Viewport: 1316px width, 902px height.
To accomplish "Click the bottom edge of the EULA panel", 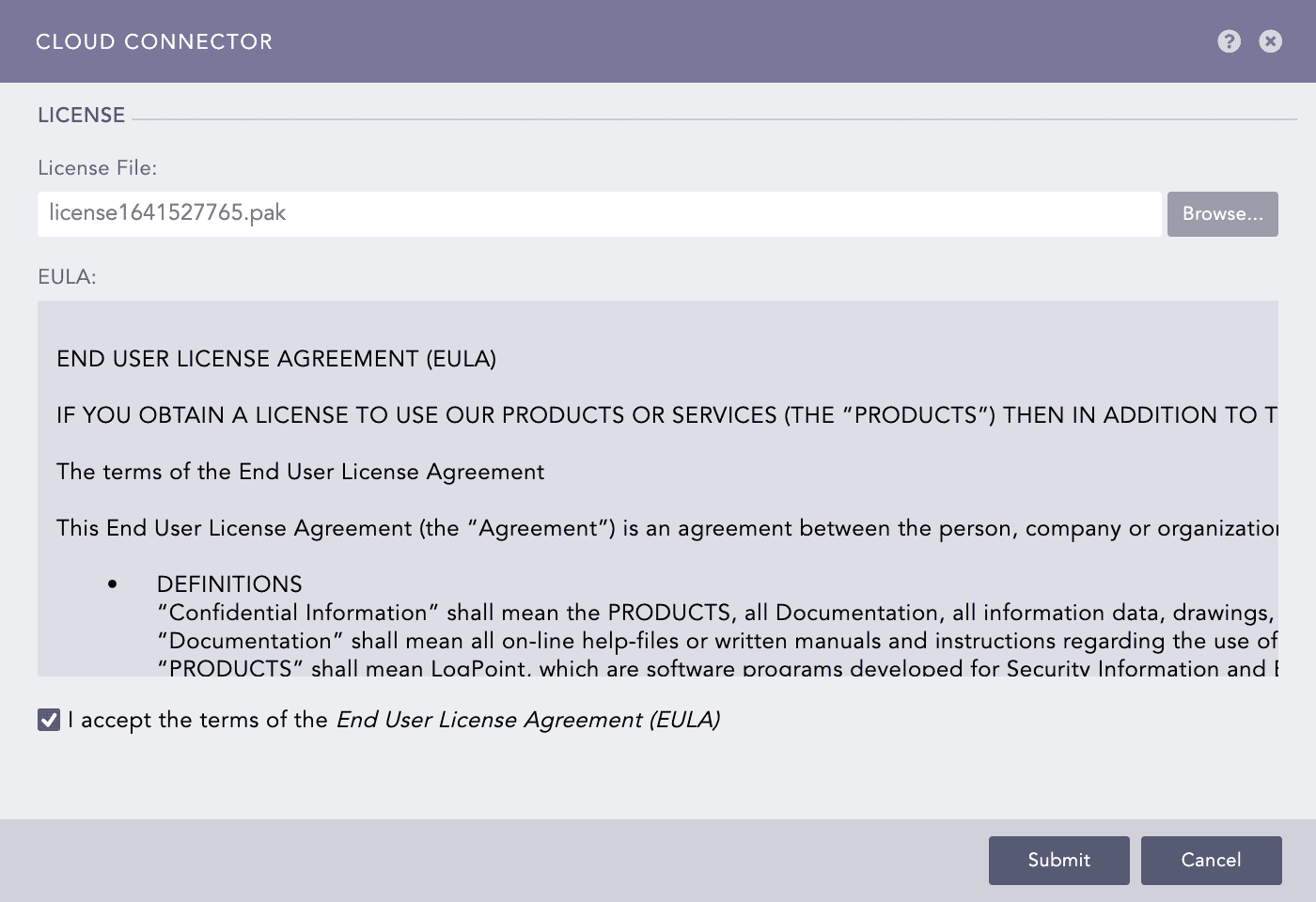I will tap(658, 673).
